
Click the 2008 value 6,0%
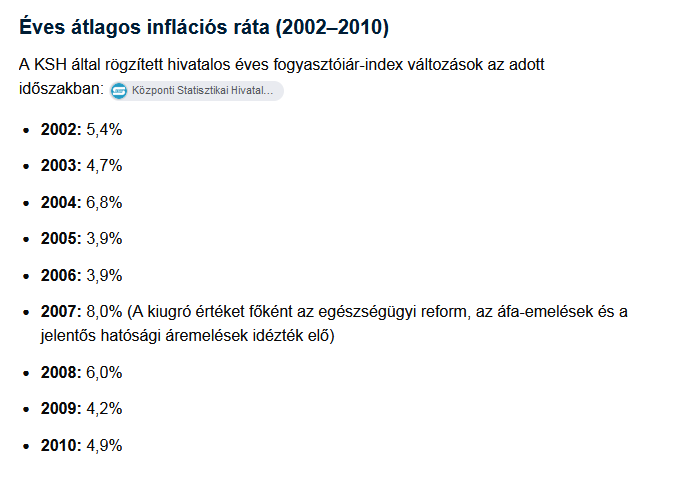104,373
